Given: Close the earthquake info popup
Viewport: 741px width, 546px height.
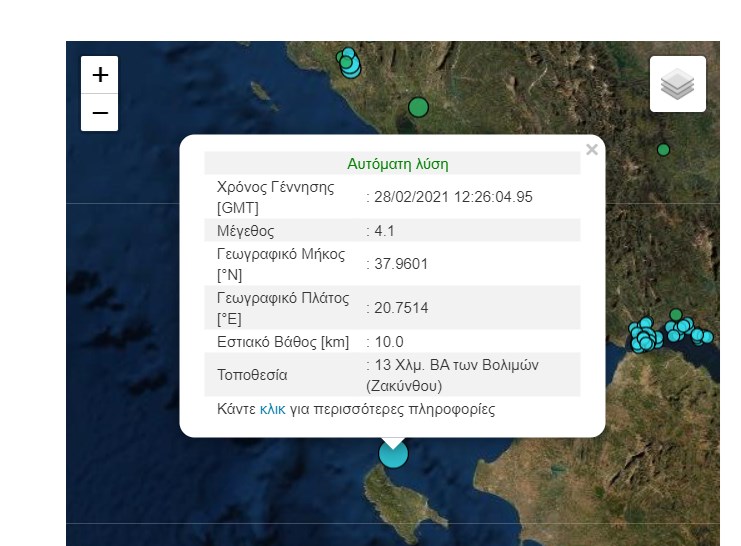Looking at the screenshot, I should (x=591, y=150).
